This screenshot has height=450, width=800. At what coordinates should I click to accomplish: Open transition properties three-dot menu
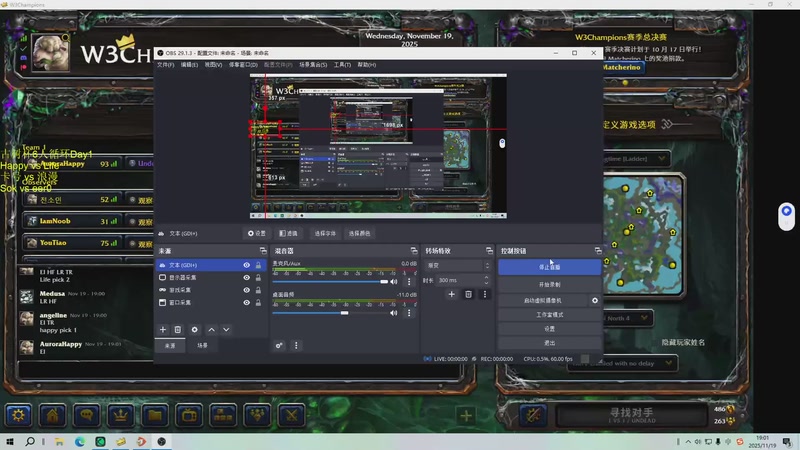pyautogui.click(x=485, y=294)
